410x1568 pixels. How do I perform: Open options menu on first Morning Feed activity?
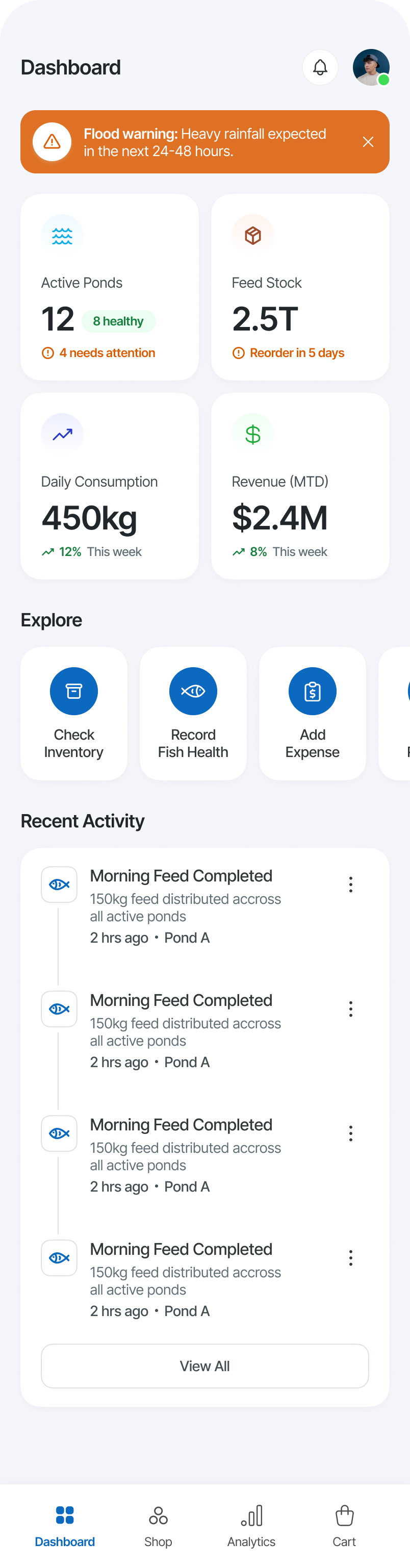[351, 884]
